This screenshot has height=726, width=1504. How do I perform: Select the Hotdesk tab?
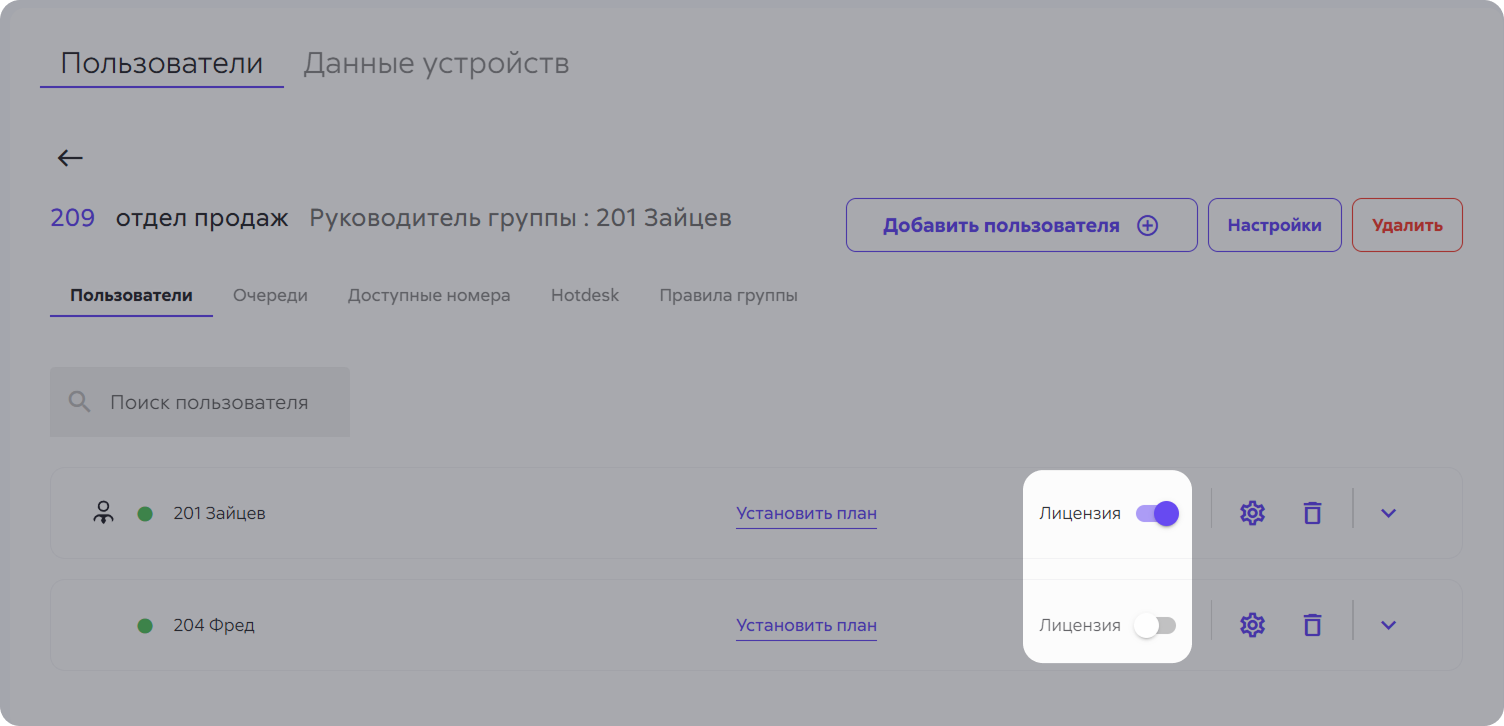(x=585, y=295)
